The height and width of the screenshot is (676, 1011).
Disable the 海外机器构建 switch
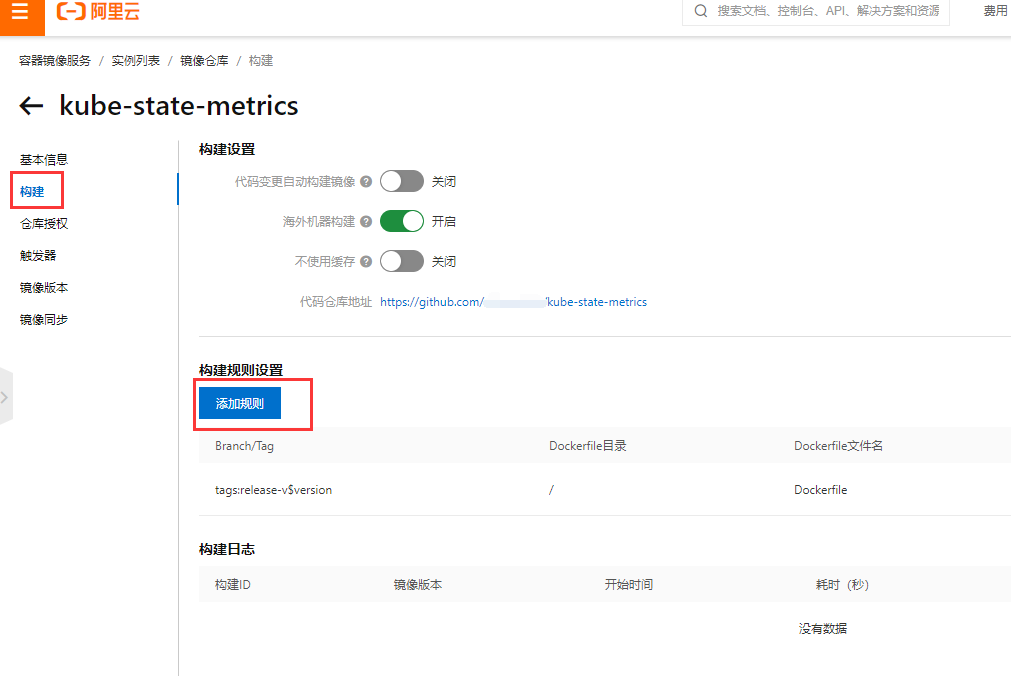pyautogui.click(x=402, y=221)
